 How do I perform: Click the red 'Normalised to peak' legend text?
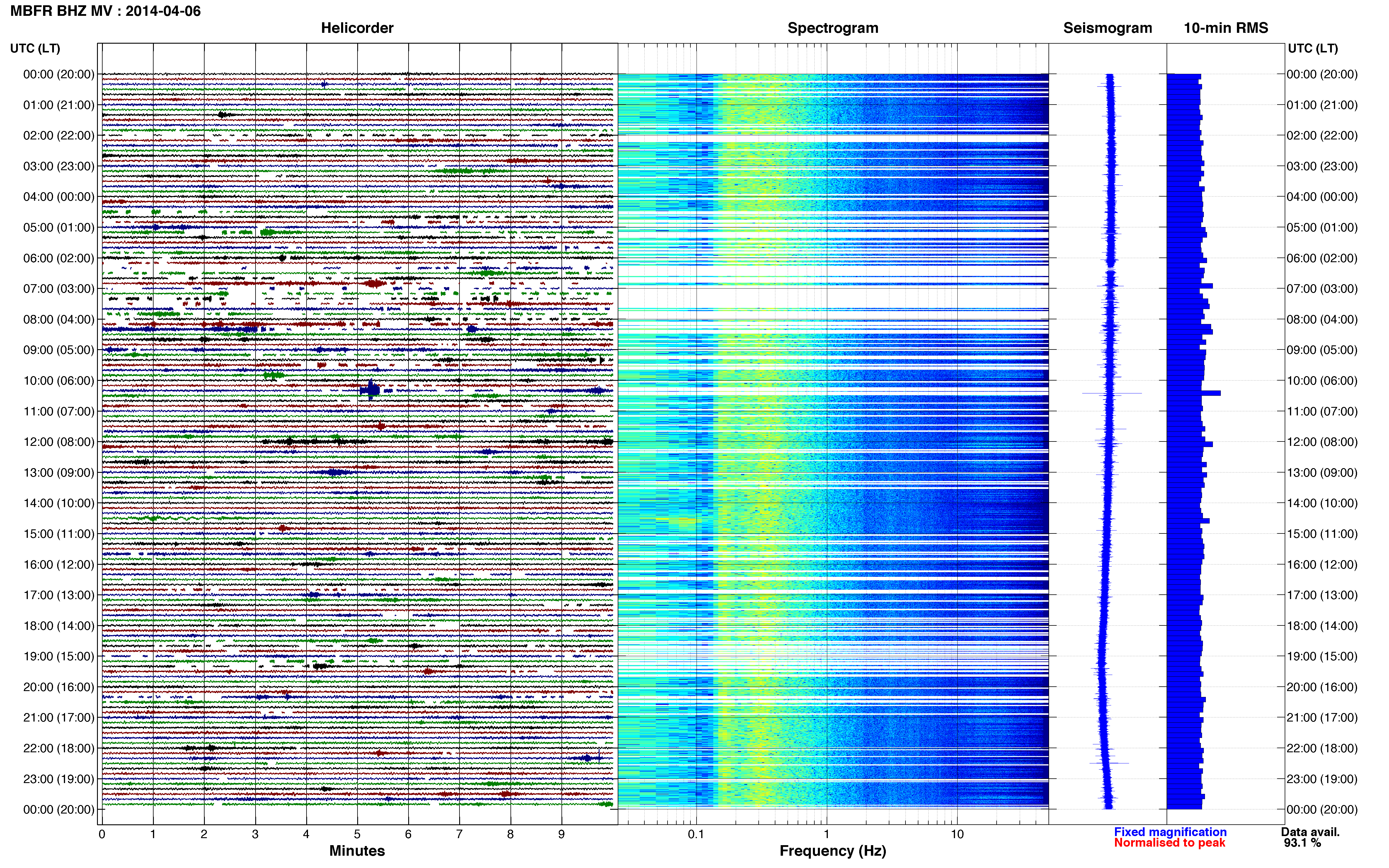click(x=1170, y=843)
